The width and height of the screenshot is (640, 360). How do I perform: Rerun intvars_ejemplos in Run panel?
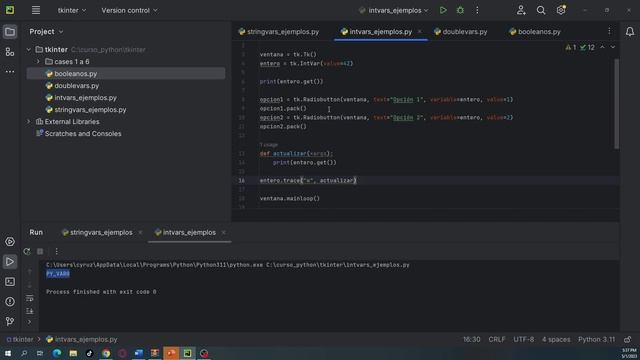(27, 251)
